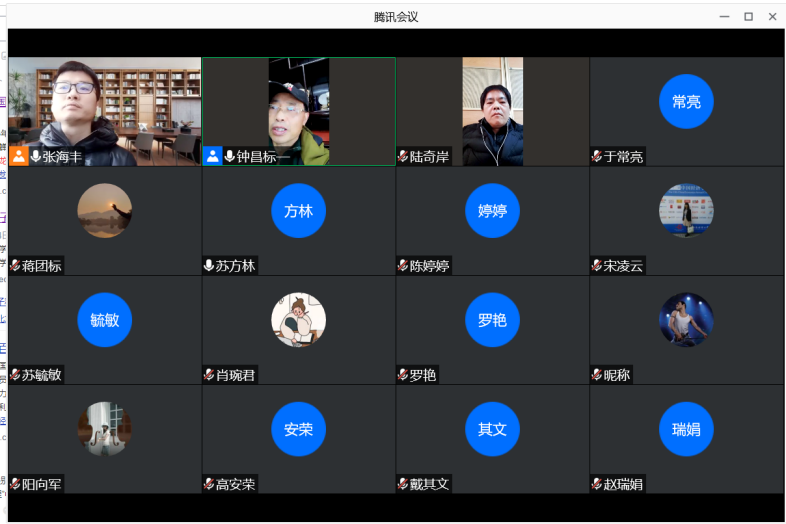Click the muted mic icon for 于常亮
Viewport: 786px width, 524px height.
coord(597,156)
